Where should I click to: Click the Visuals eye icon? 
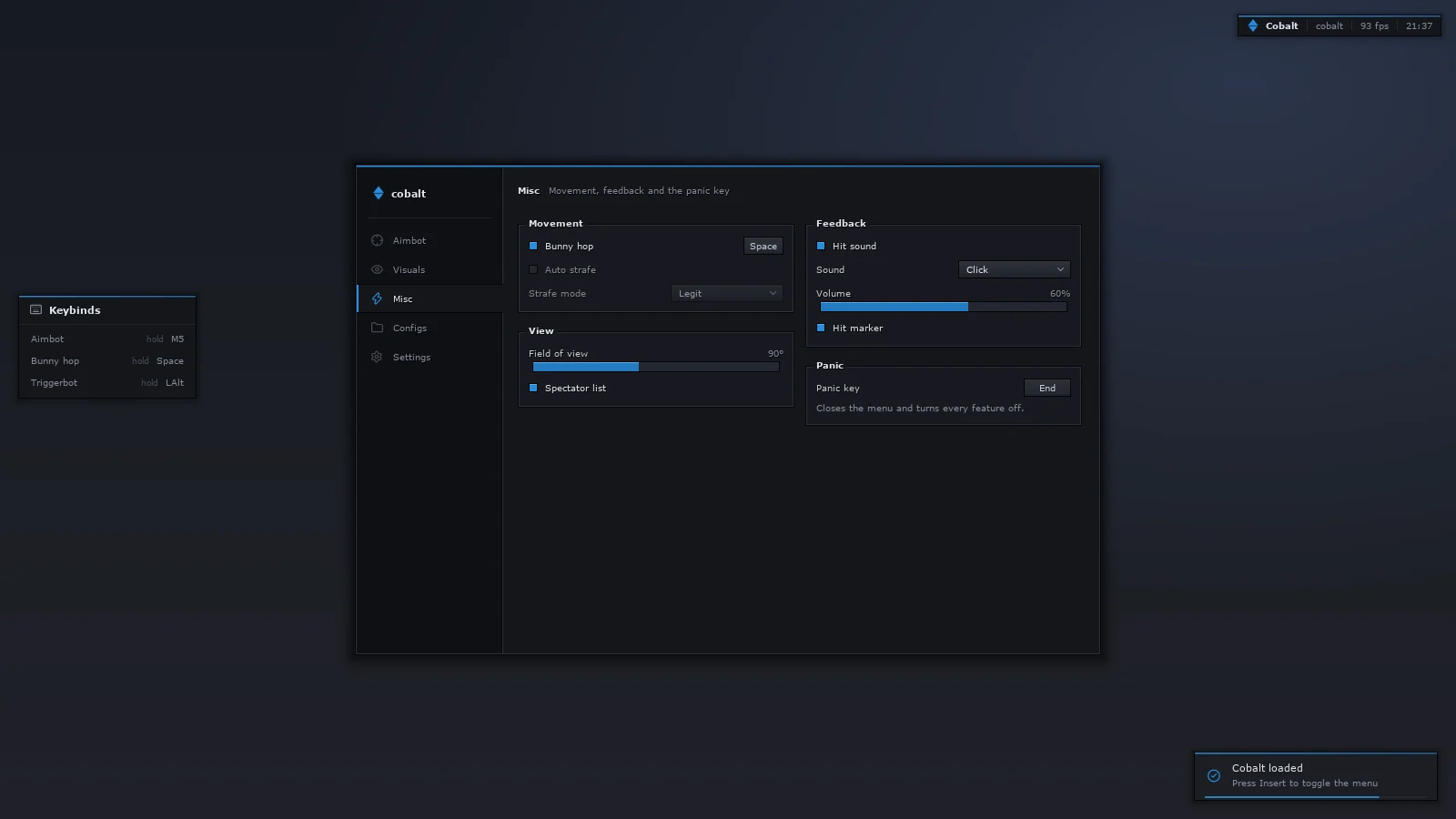tap(377, 269)
